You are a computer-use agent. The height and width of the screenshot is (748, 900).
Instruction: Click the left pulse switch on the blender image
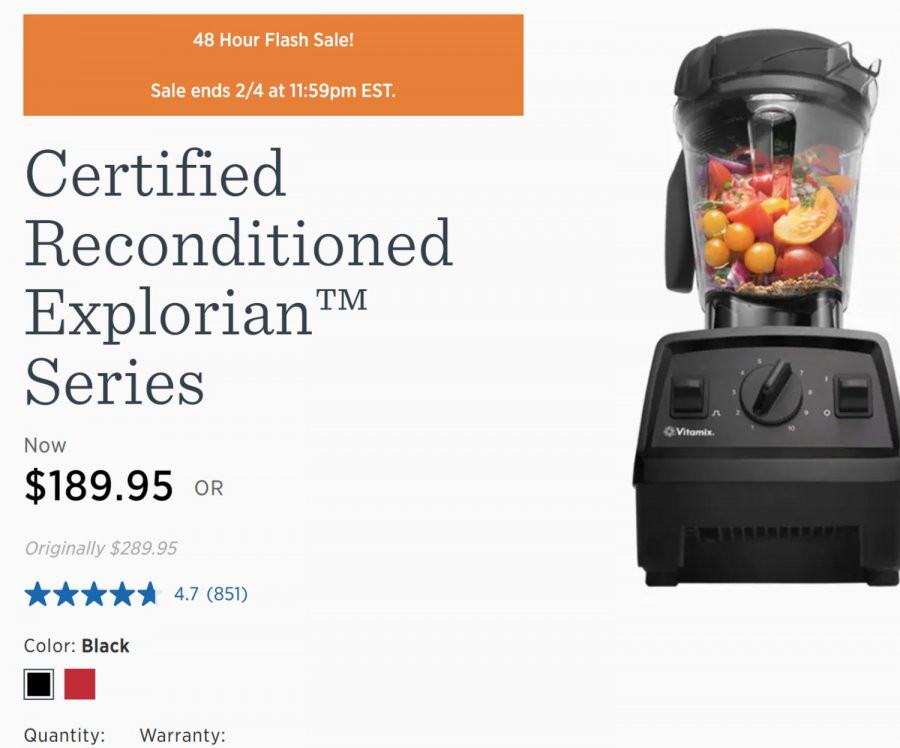689,396
